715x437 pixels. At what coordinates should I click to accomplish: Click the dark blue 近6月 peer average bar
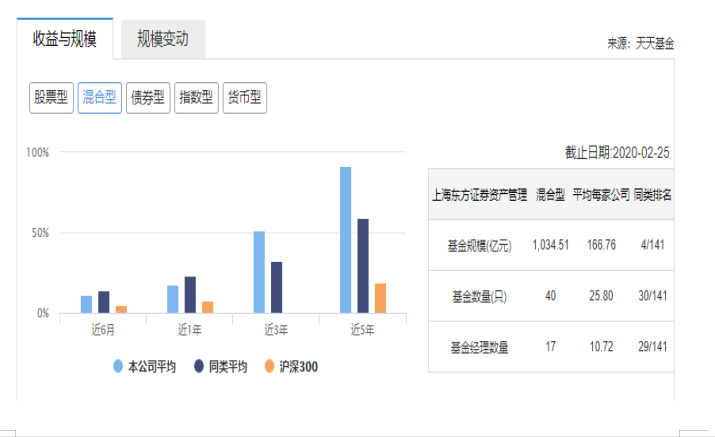click(104, 302)
